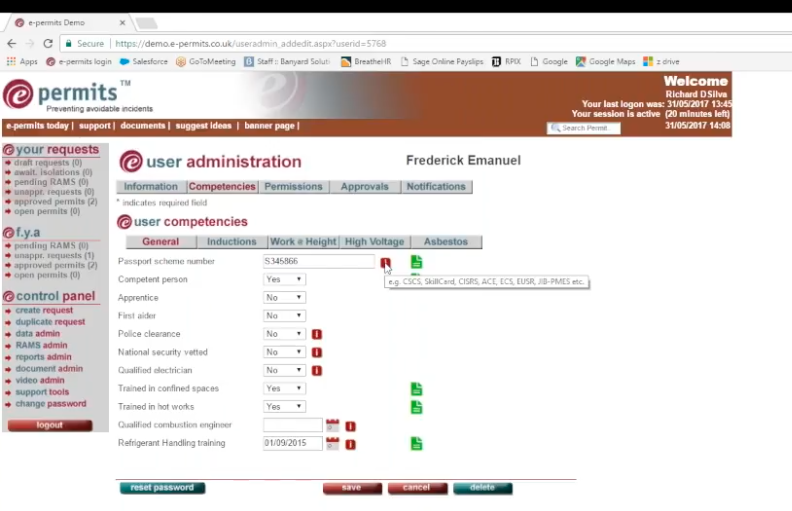Open the document icon for Passport scheme number

point(416,262)
